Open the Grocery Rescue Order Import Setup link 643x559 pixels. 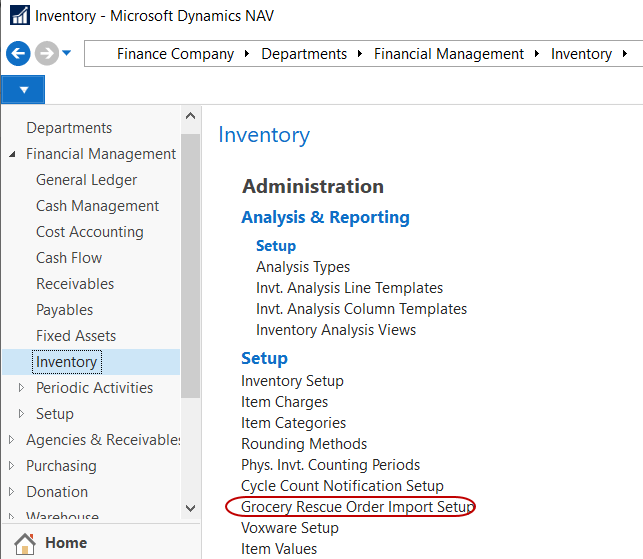(357, 507)
